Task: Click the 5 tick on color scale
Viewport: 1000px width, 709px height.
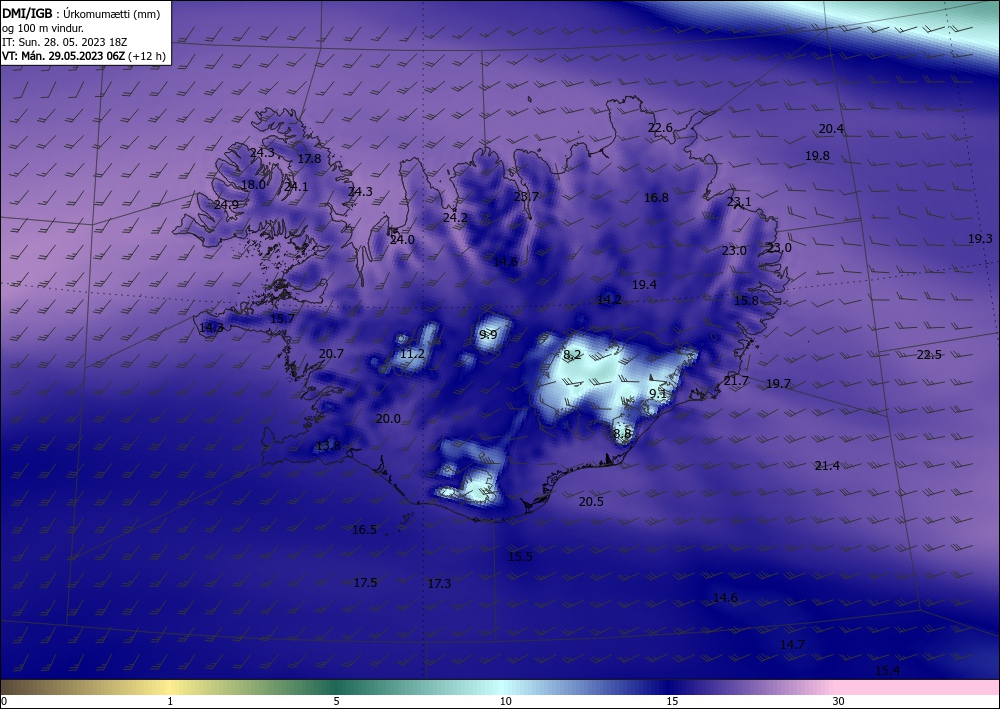Action: pos(336,702)
